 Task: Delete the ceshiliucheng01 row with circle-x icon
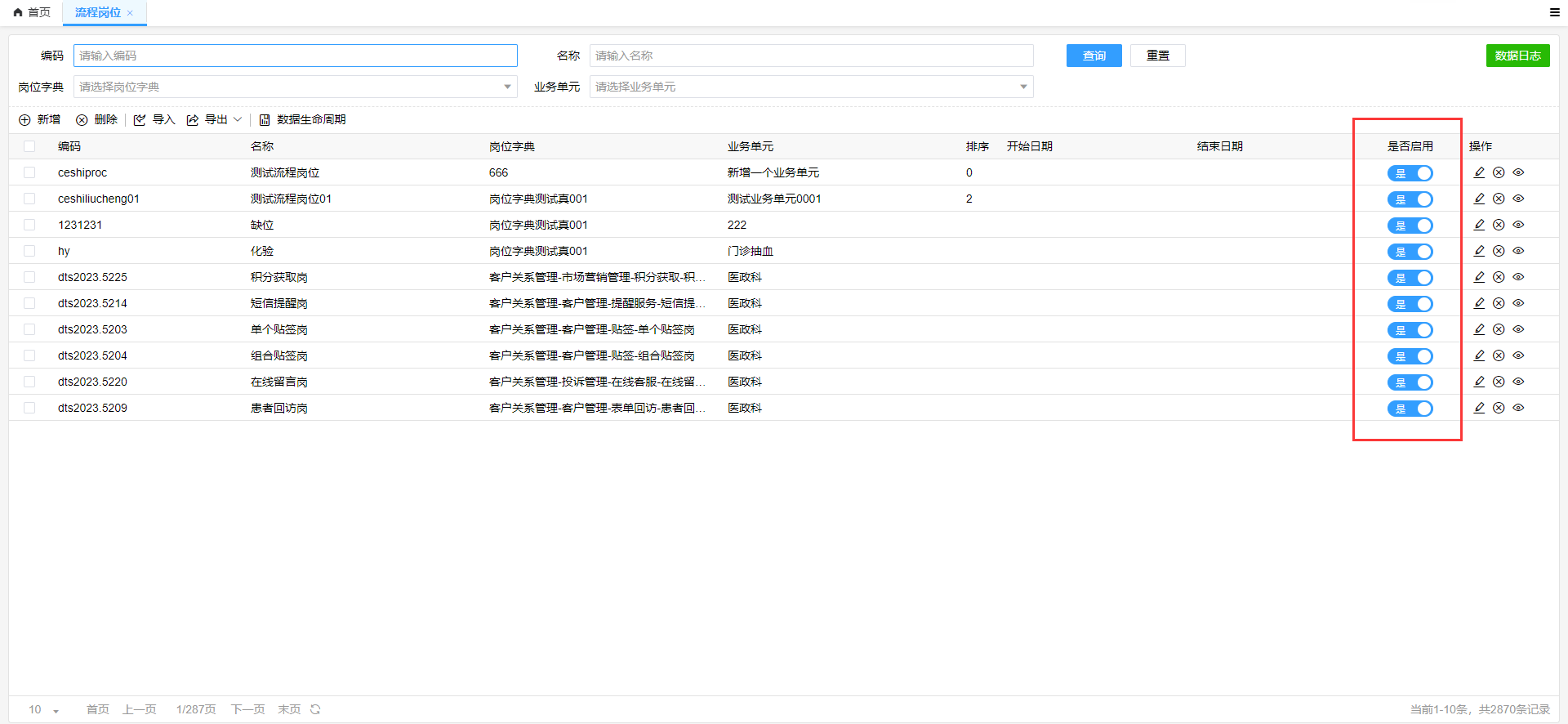(x=1499, y=199)
